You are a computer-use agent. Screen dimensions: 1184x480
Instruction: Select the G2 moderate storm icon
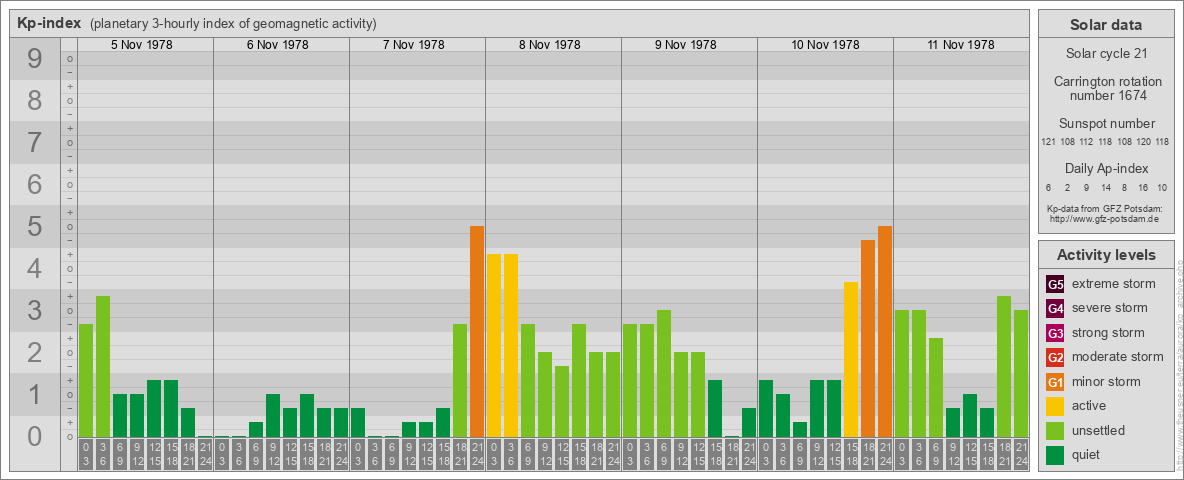click(1055, 357)
